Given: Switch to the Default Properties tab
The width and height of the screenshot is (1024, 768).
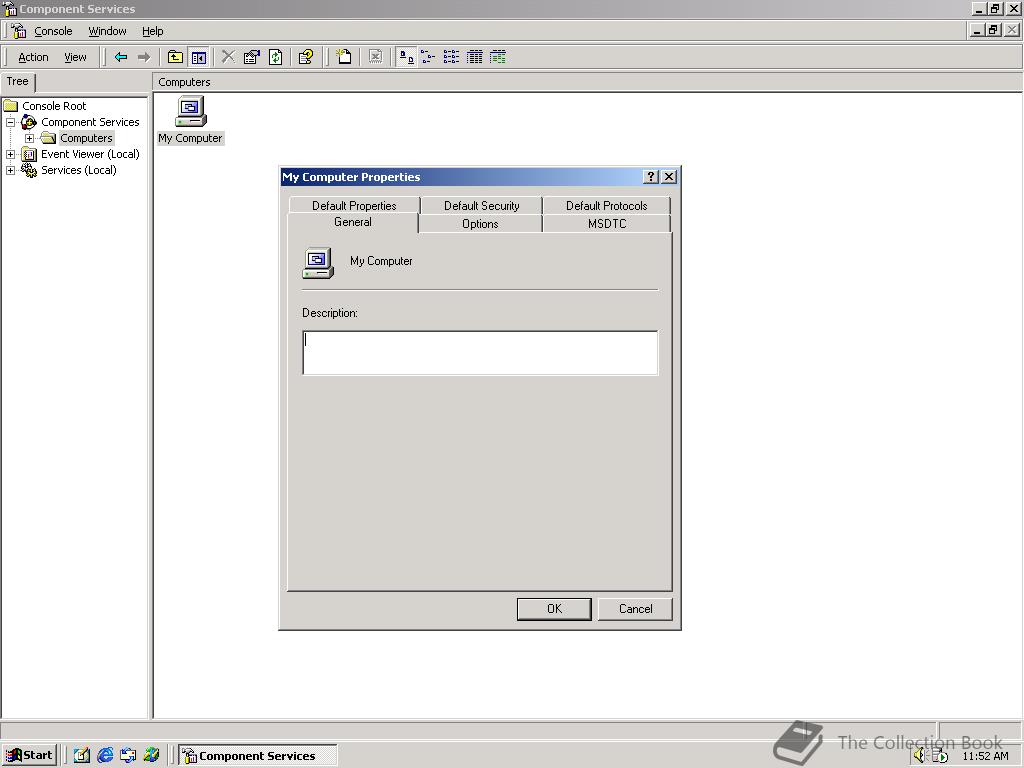Looking at the screenshot, I should coord(354,205).
